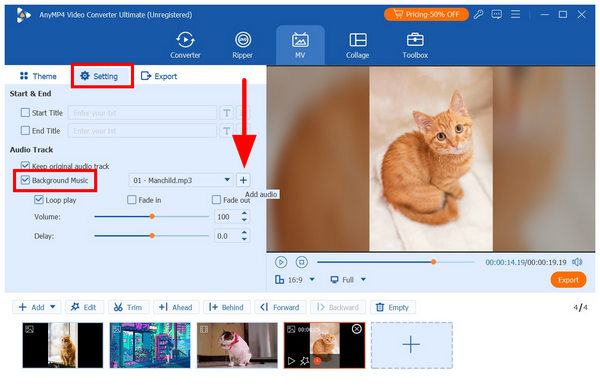Open the feedback message icon

pyautogui.click(x=497, y=15)
